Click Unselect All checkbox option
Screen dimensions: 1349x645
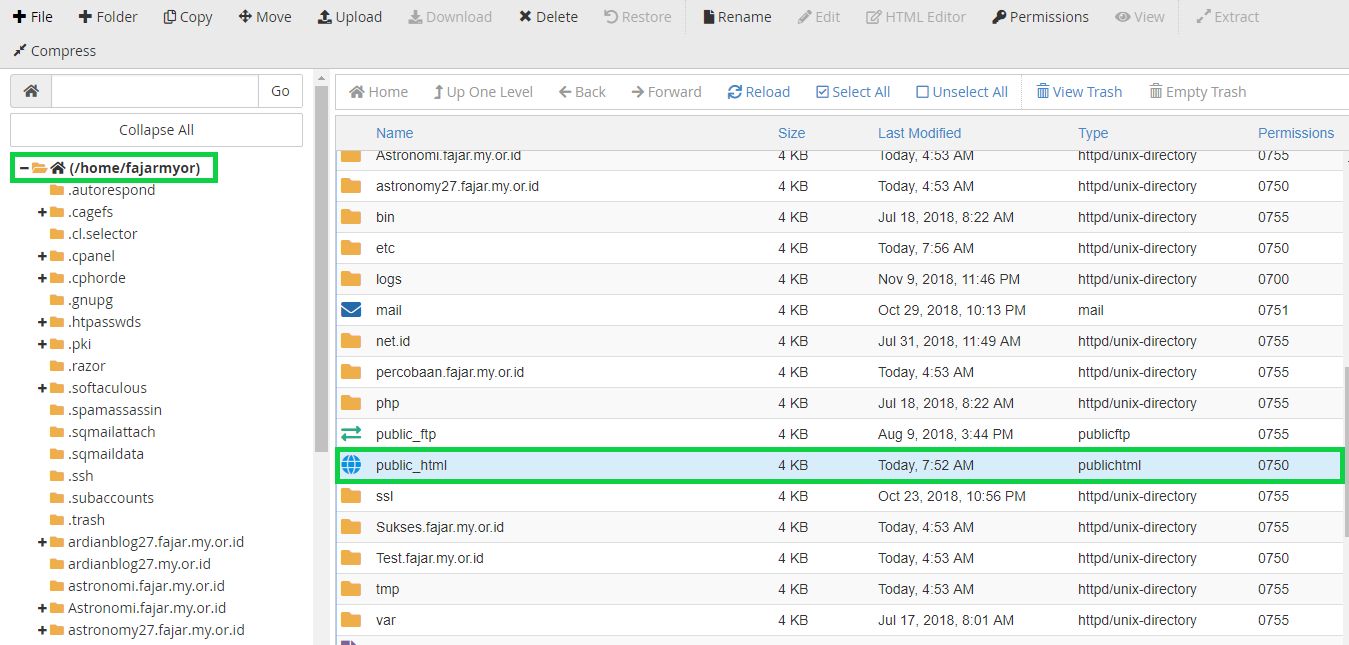962,92
